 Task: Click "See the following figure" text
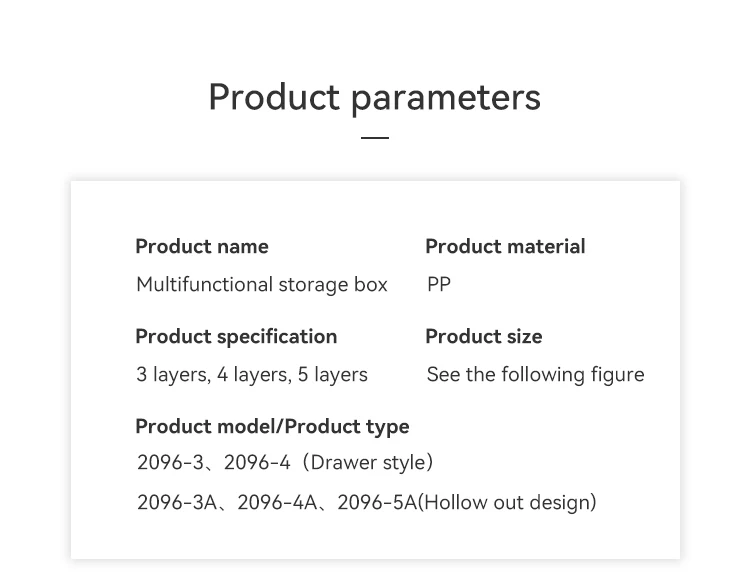[535, 375]
